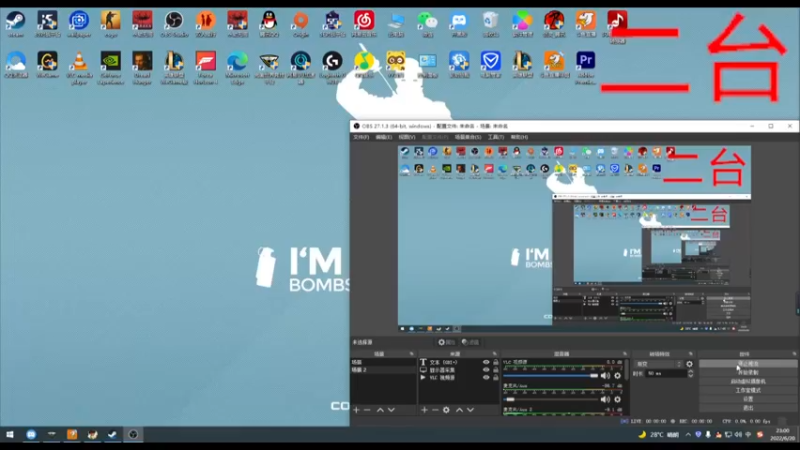Open the Discord desktop shortcut
The width and height of the screenshot is (800, 450).
(459, 24)
